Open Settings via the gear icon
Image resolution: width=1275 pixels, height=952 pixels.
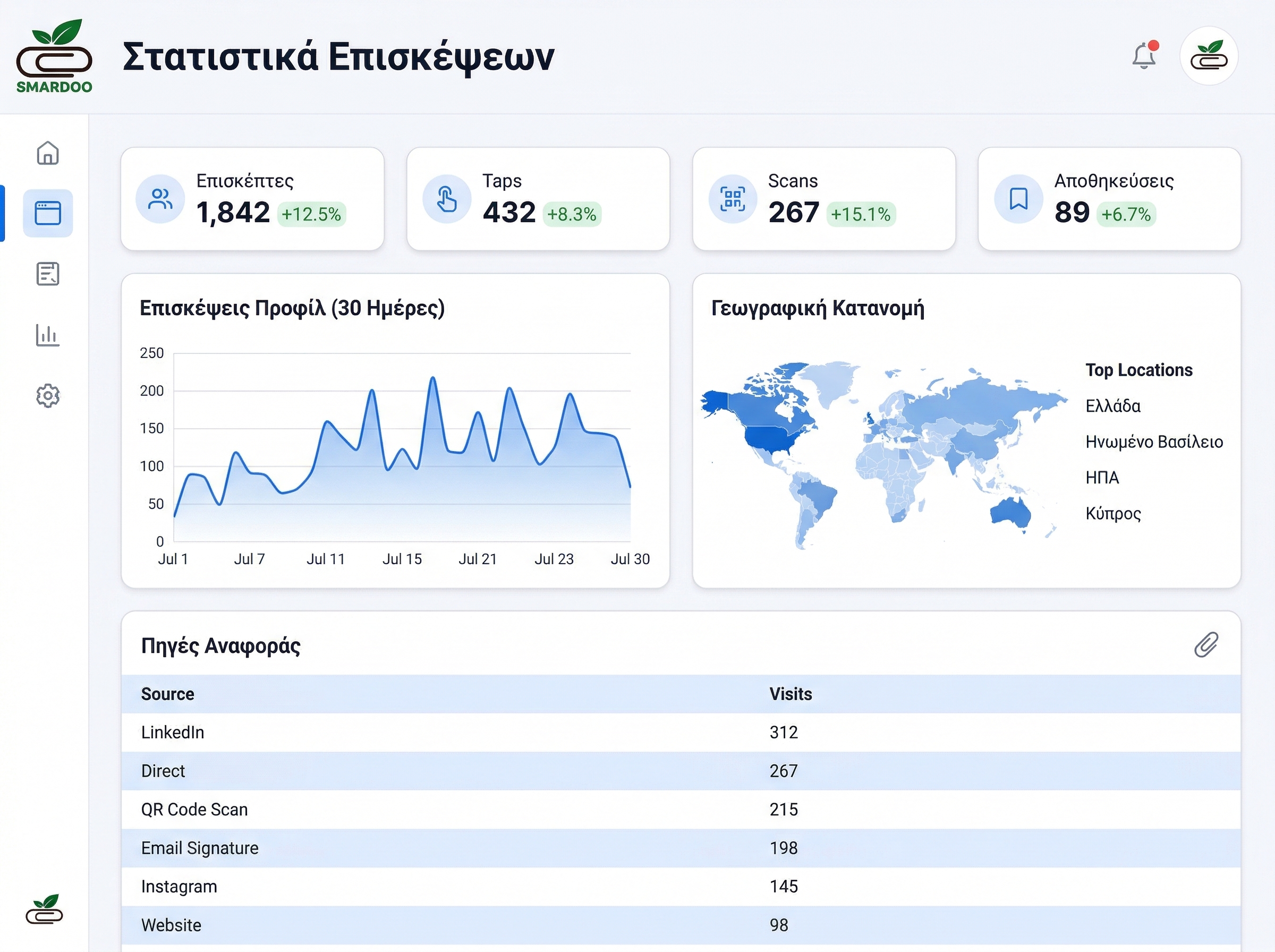48,395
